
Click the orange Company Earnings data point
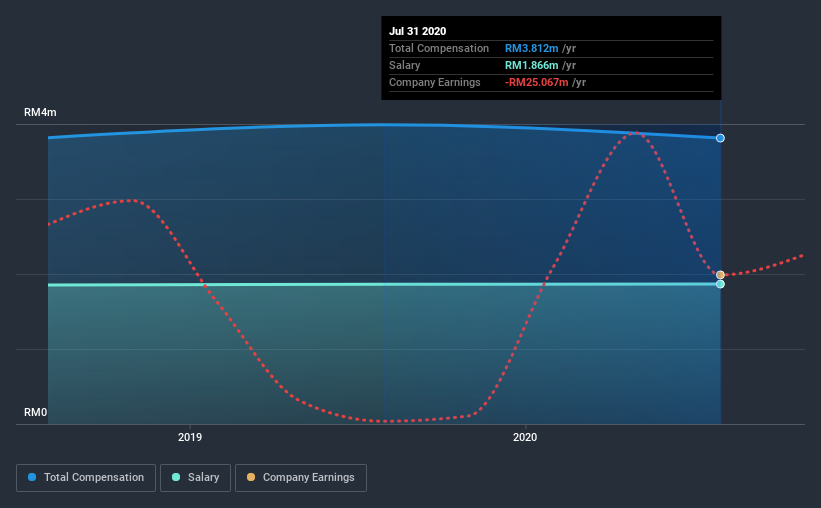[x=720, y=275]
